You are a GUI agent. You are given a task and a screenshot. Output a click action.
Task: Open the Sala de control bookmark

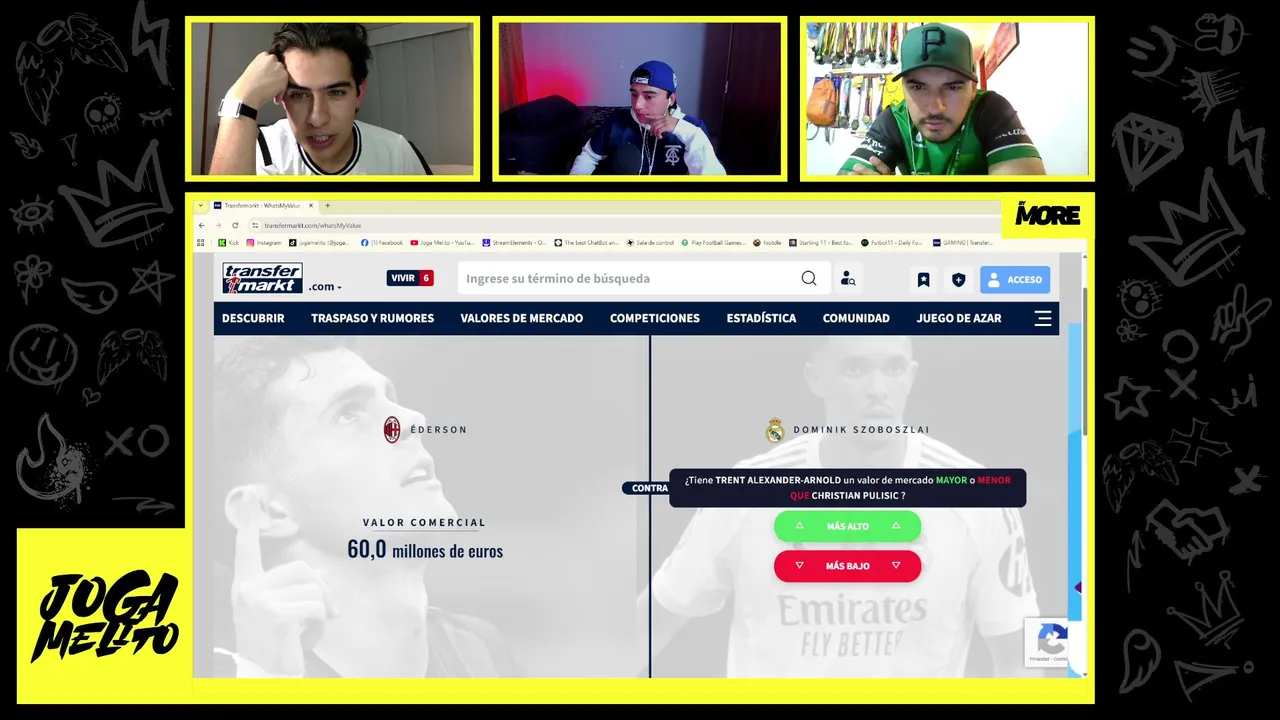point(650,242)
